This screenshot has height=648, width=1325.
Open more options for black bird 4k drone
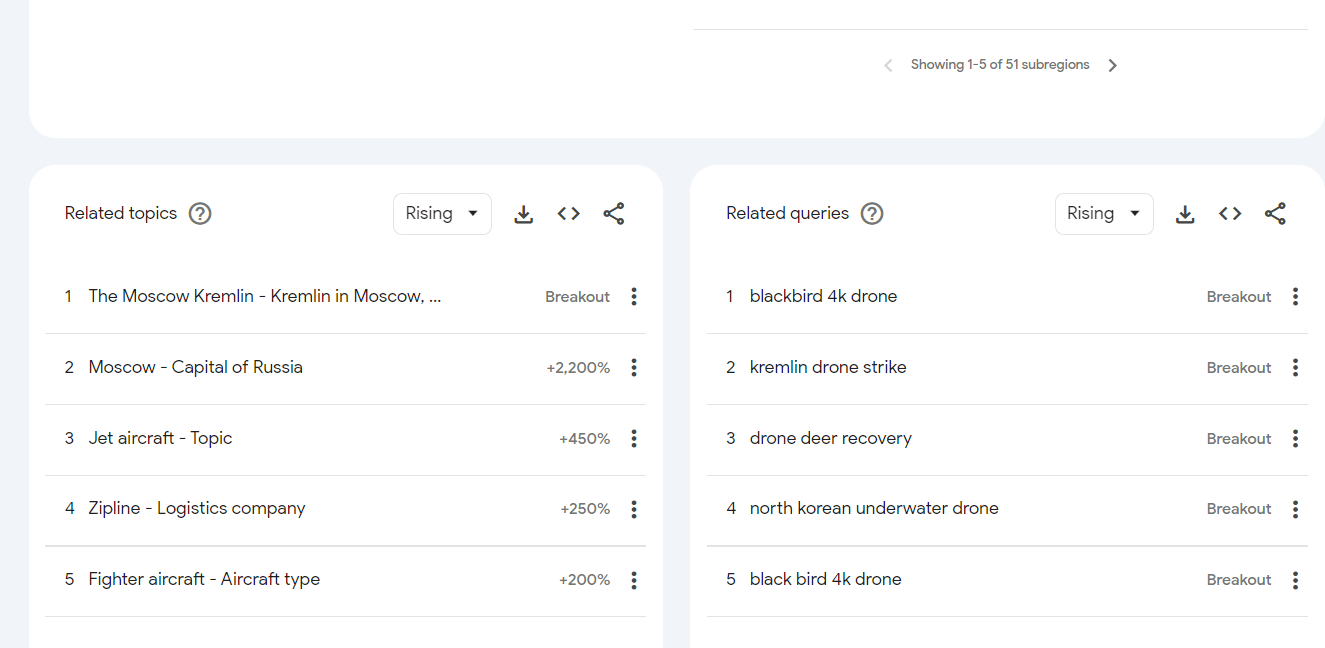tap(1295, 580)
